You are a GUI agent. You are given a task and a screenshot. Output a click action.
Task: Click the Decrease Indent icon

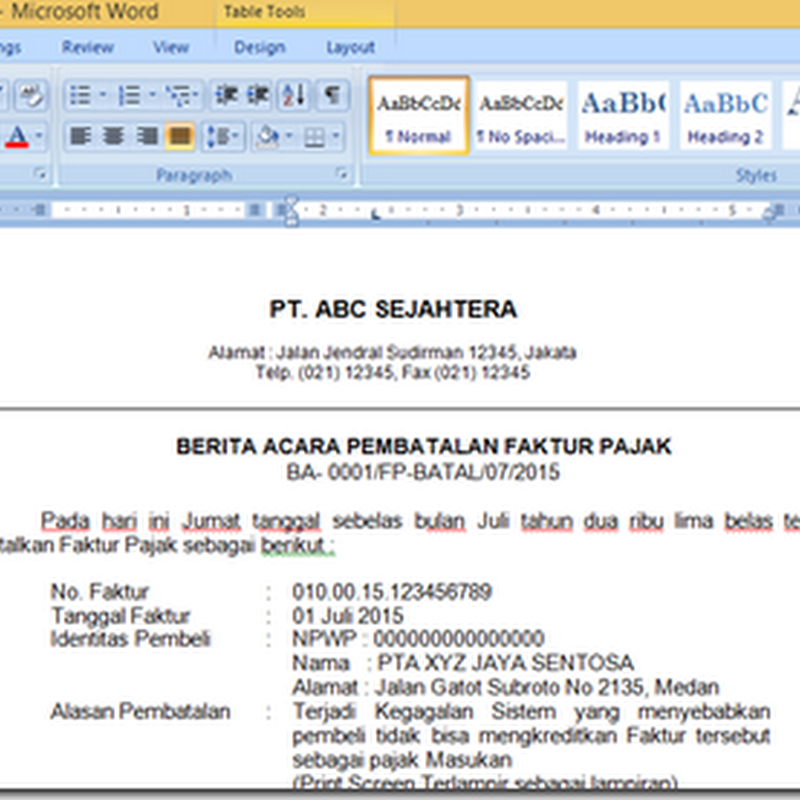click(x=225, y=95)
